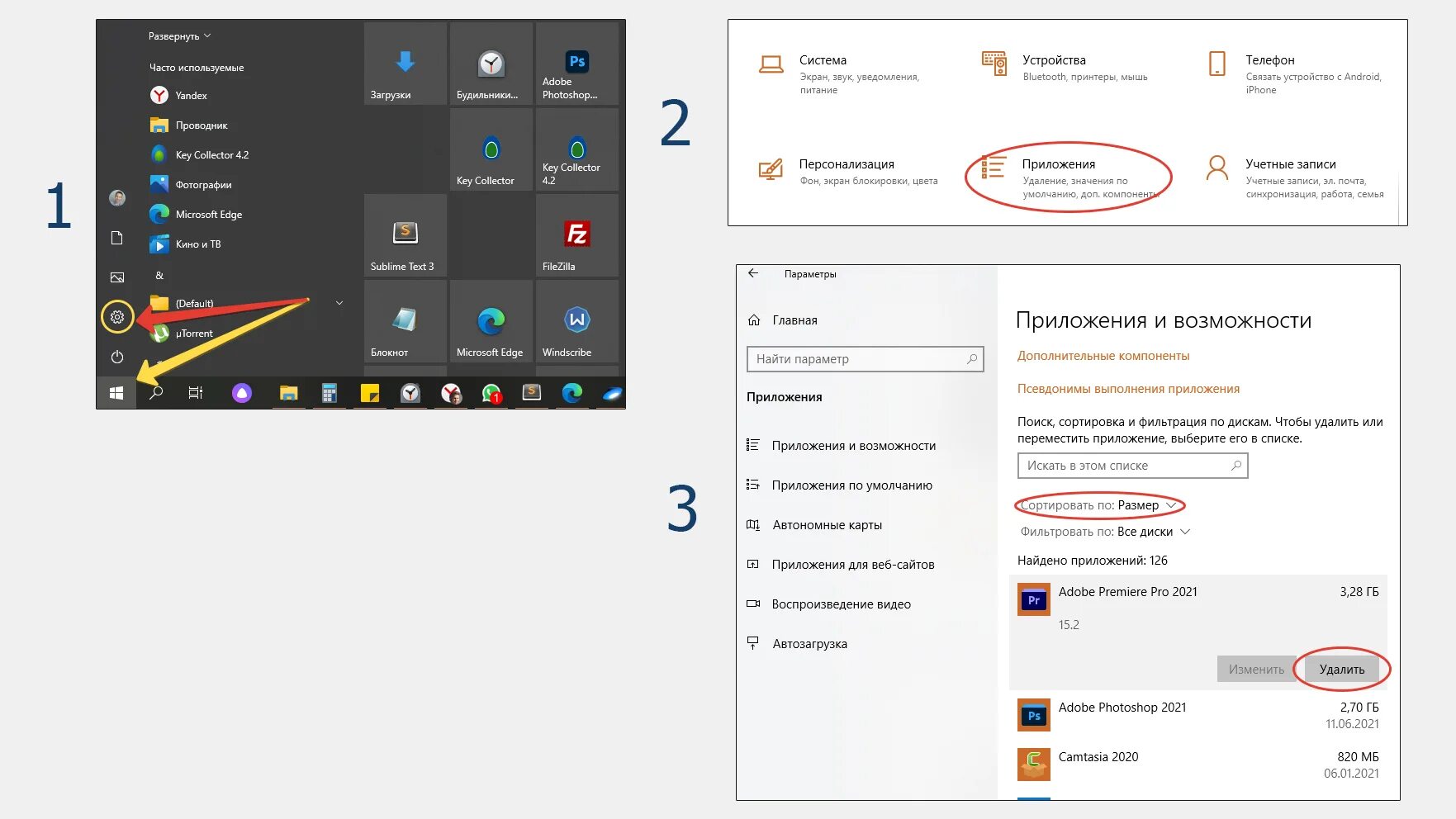Go to Главная in Settings sidebar

point(783,320)
